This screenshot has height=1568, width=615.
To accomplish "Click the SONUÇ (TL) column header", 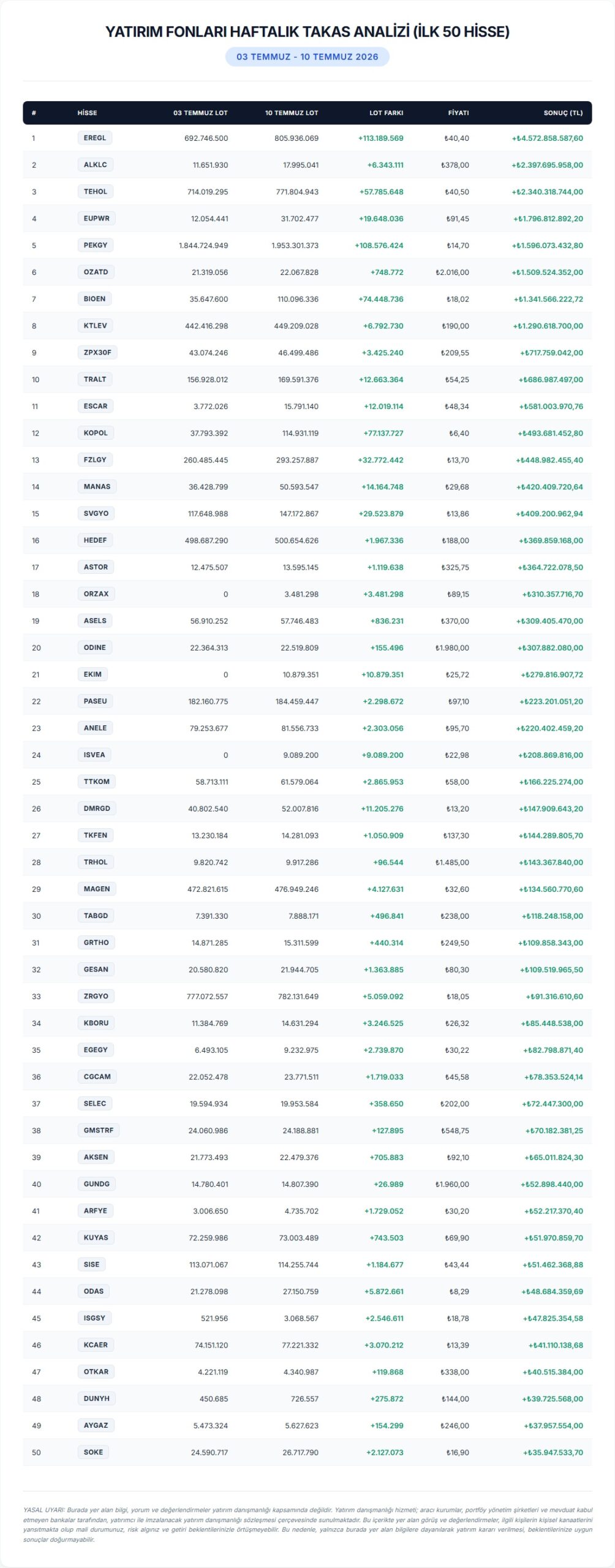I will coord(563,113).
